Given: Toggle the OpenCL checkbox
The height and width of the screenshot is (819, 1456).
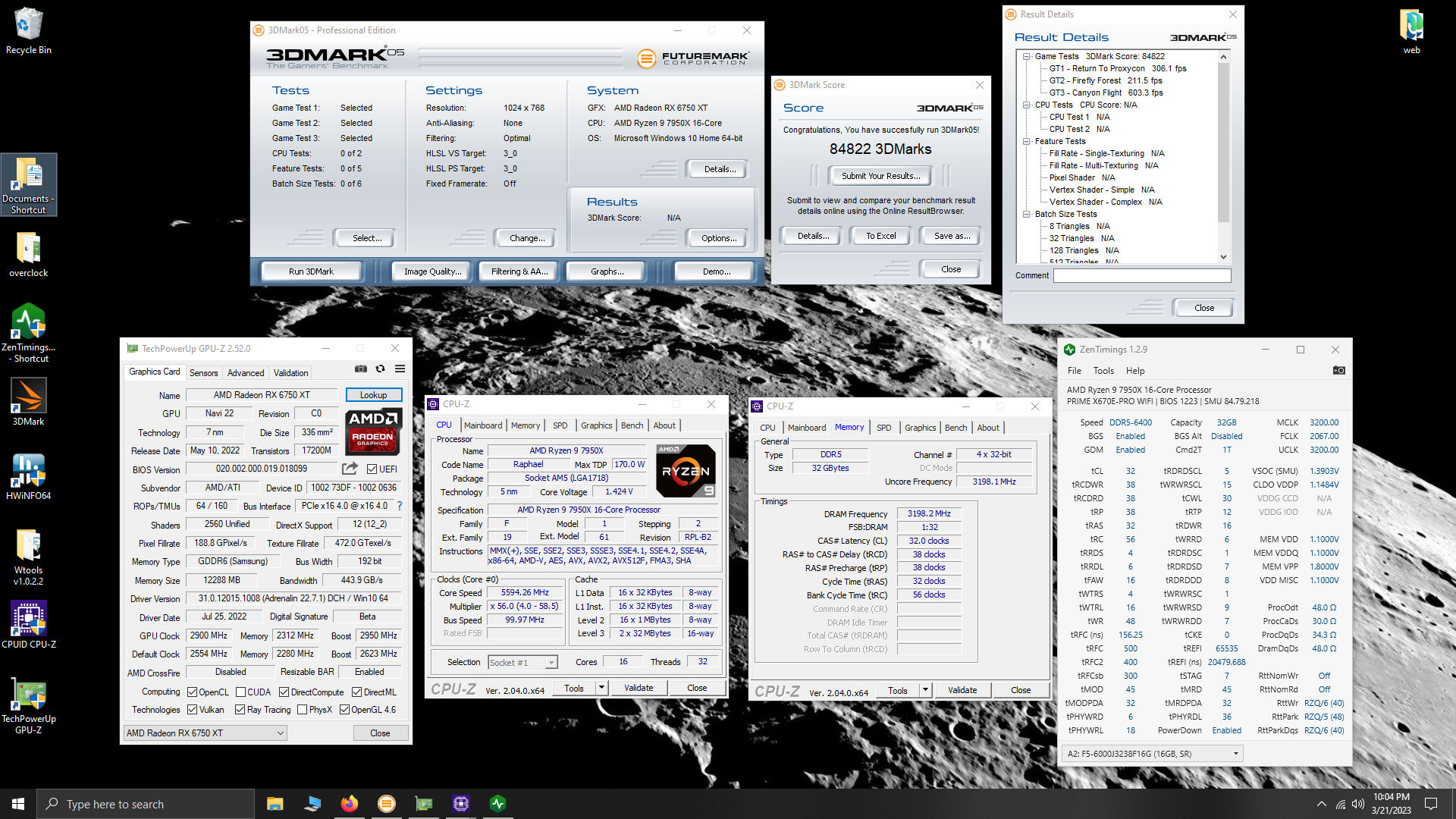Looking at the screenshot, I should click(x=193, y=692).
